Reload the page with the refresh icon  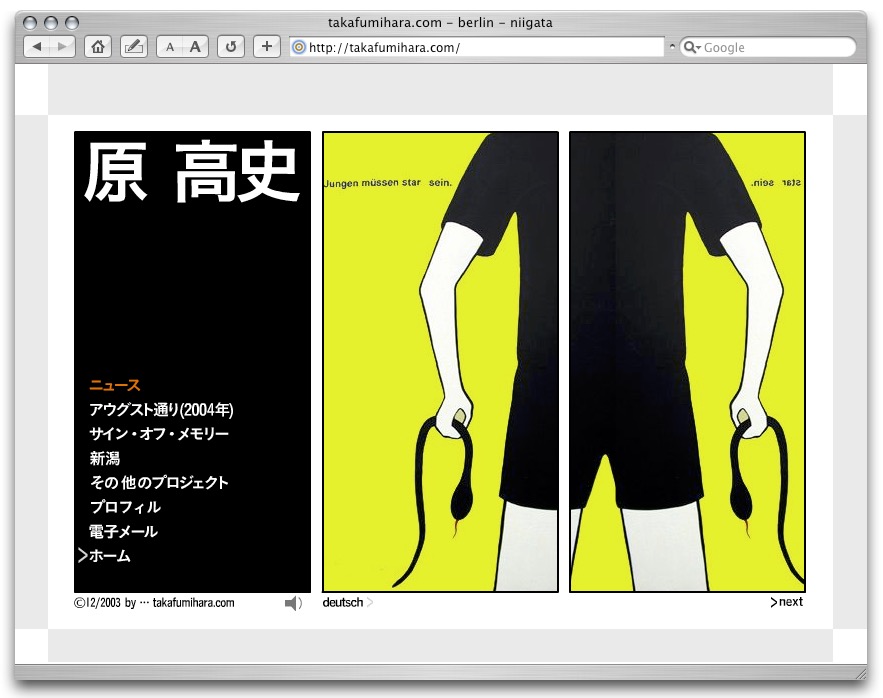coord(231,47)
